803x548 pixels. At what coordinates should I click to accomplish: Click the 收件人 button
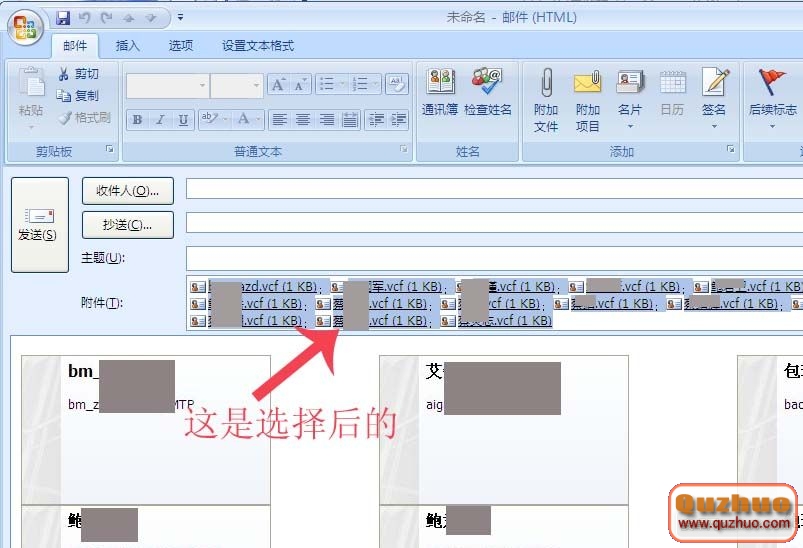click(x=128, y=191)
